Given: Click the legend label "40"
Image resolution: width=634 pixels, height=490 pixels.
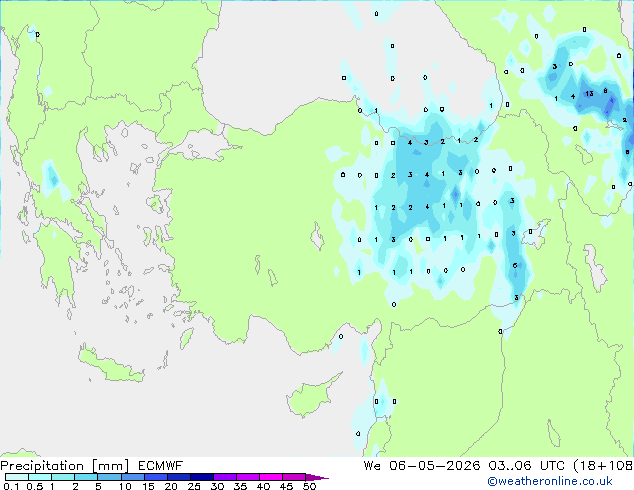Looking at the screenshot, I should (263, 486).
